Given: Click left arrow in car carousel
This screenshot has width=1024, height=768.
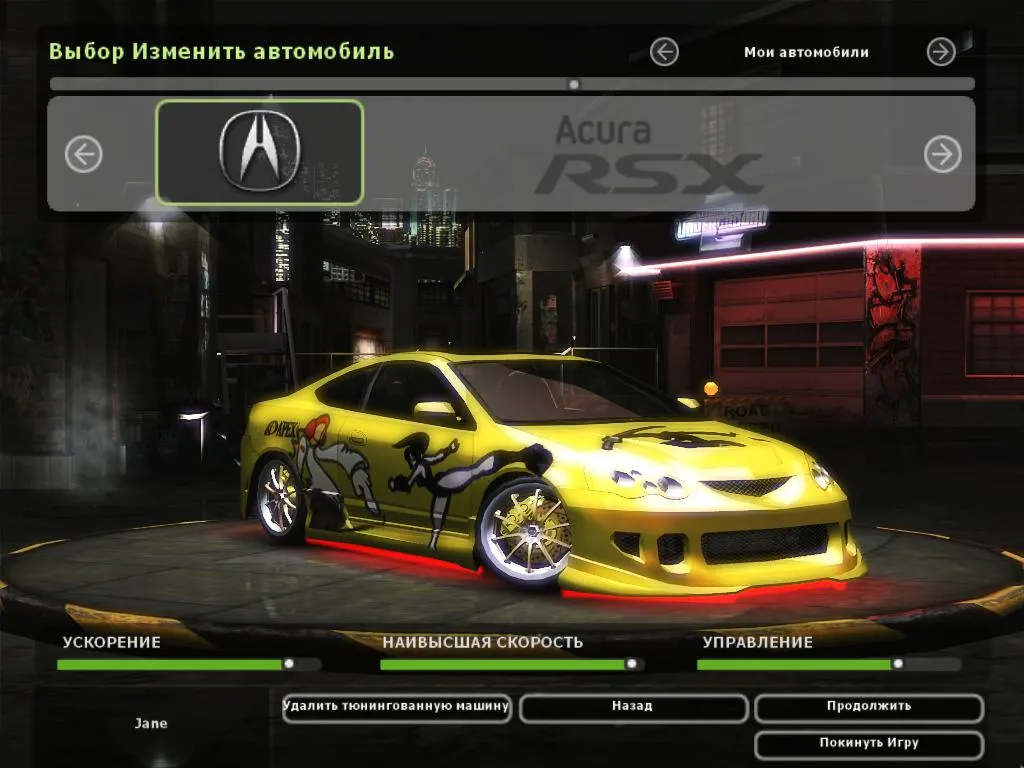Looking at the screenshot, I should pyautogui.click(x=84, y=154).
